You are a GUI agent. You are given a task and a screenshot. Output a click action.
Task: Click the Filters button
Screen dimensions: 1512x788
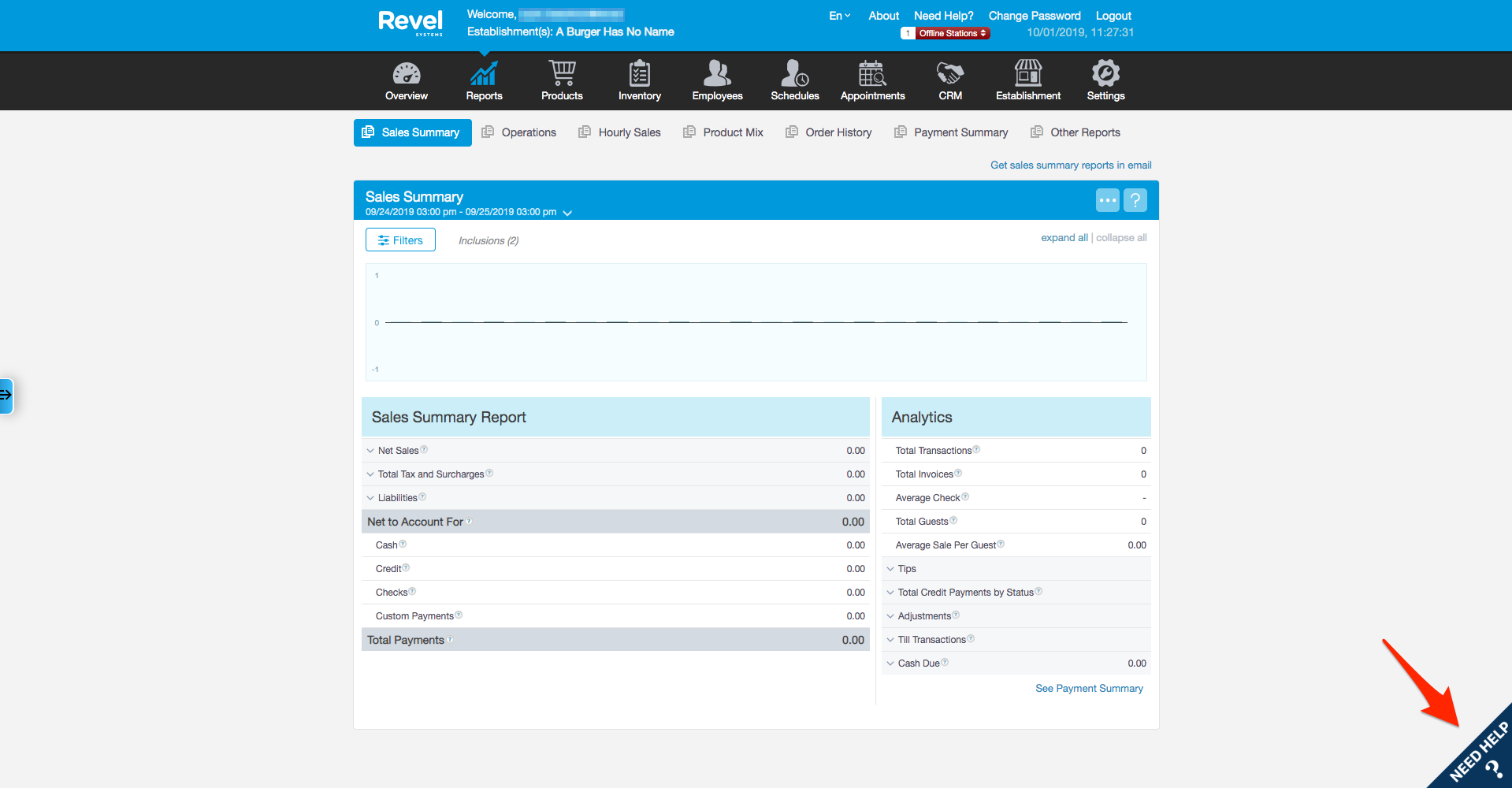400,240
